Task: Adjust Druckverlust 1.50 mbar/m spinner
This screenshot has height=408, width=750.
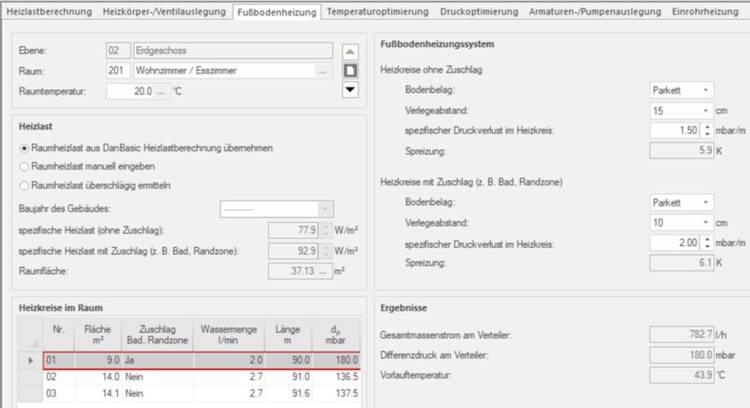Action: point(707,130)
